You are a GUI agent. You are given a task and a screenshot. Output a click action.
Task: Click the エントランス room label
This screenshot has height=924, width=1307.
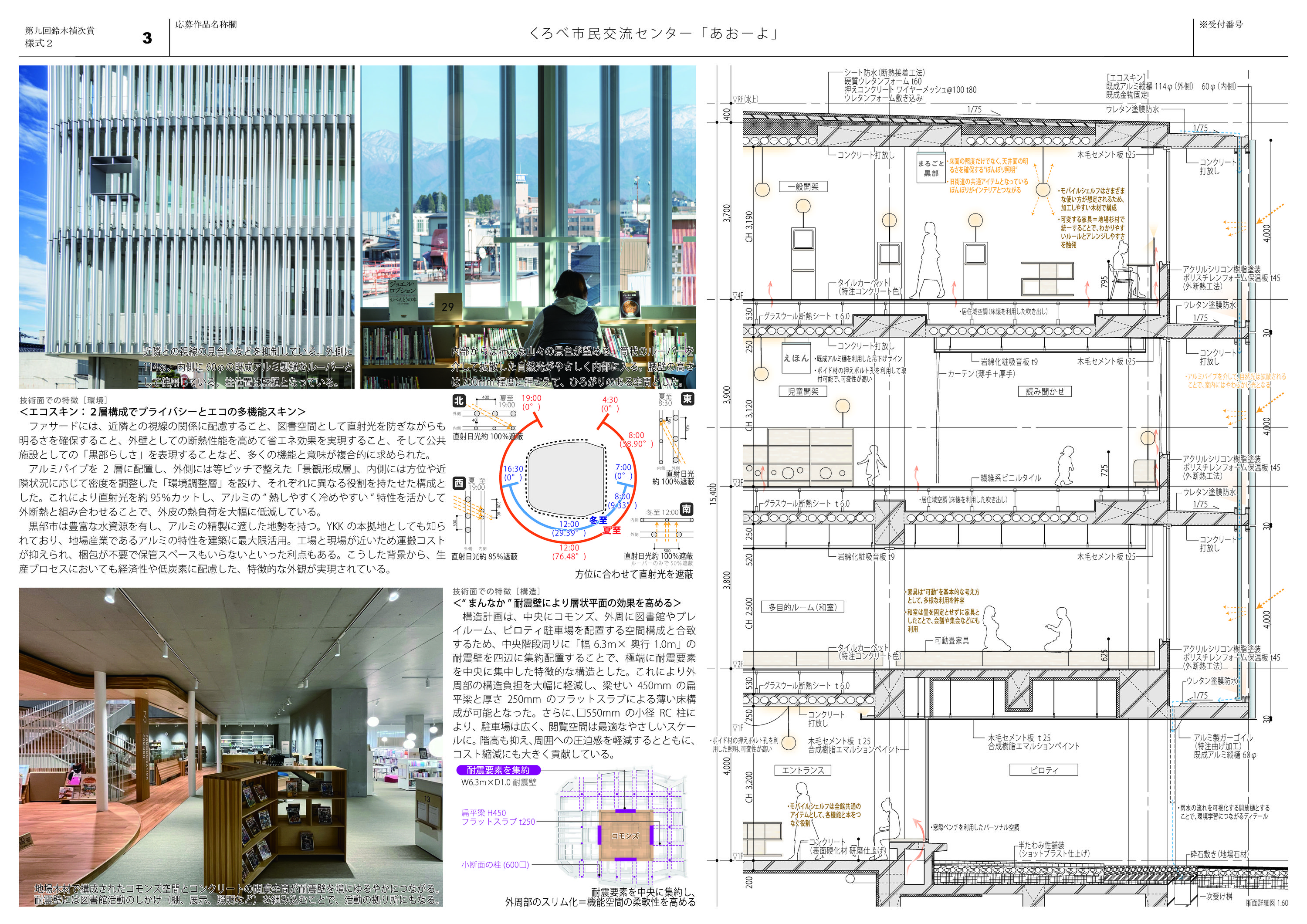[802, 770]
